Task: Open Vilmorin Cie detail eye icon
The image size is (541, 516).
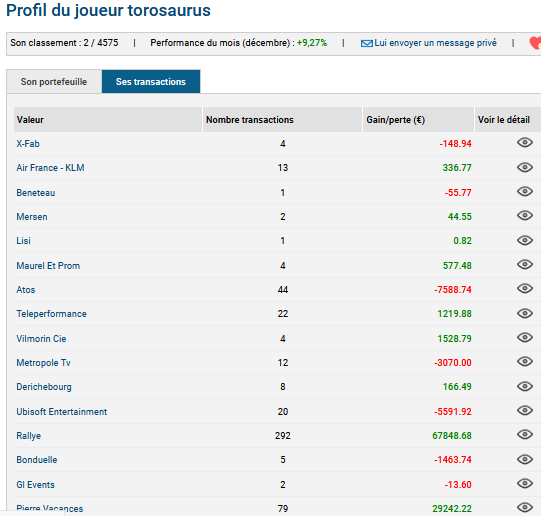Action: 525,337
